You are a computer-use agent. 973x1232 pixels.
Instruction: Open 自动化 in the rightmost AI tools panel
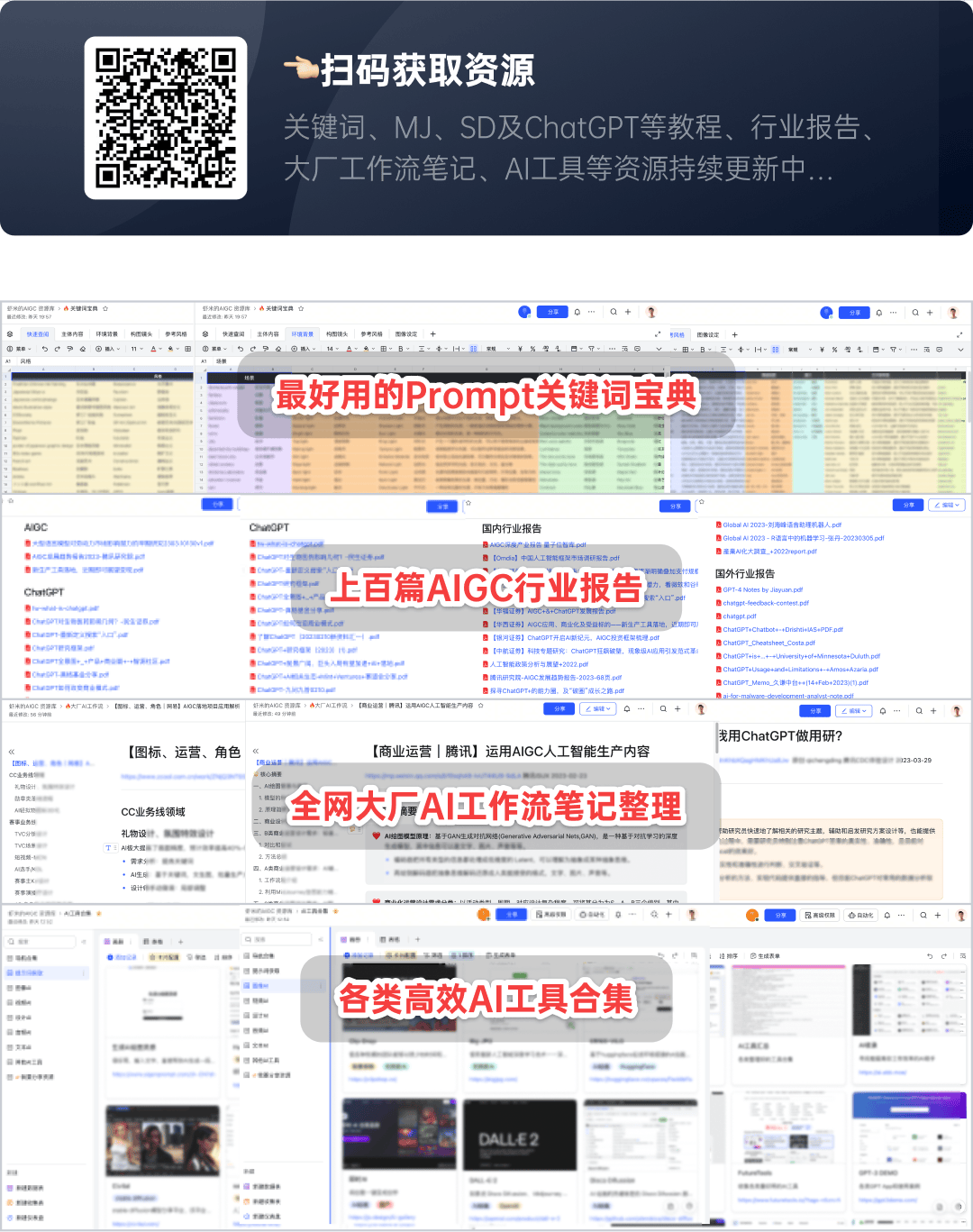pos(861,915)
